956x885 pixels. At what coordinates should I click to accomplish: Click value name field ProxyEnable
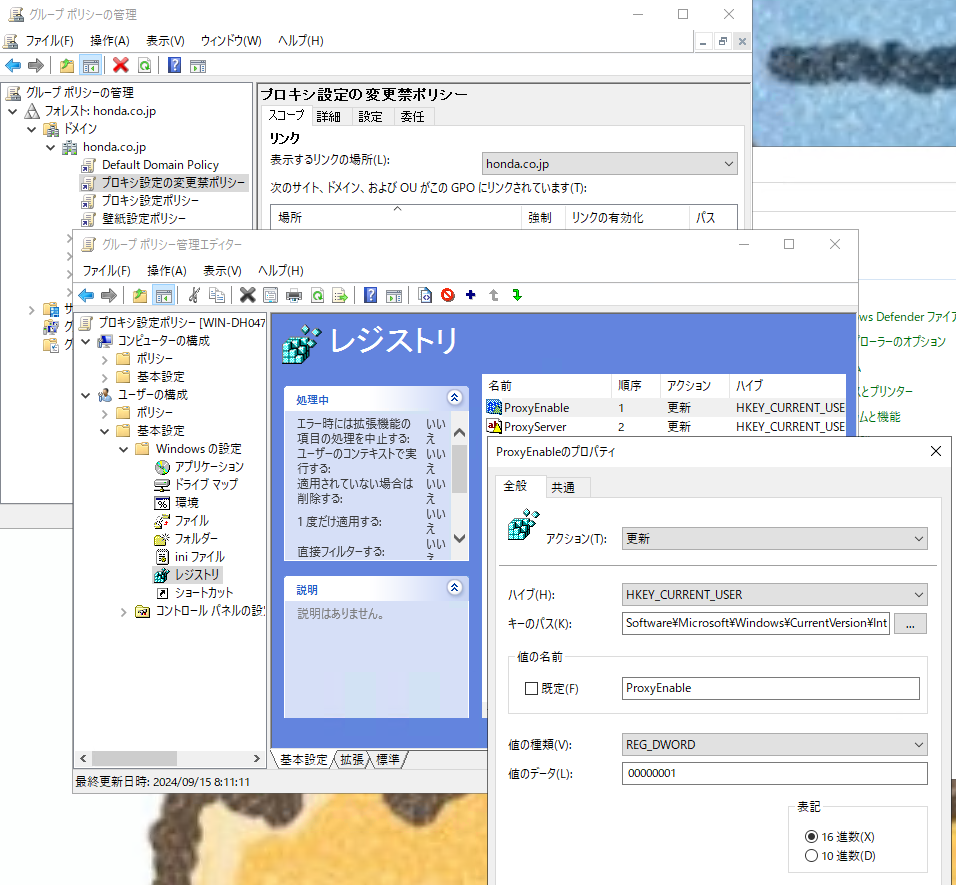tap(771, 688)
